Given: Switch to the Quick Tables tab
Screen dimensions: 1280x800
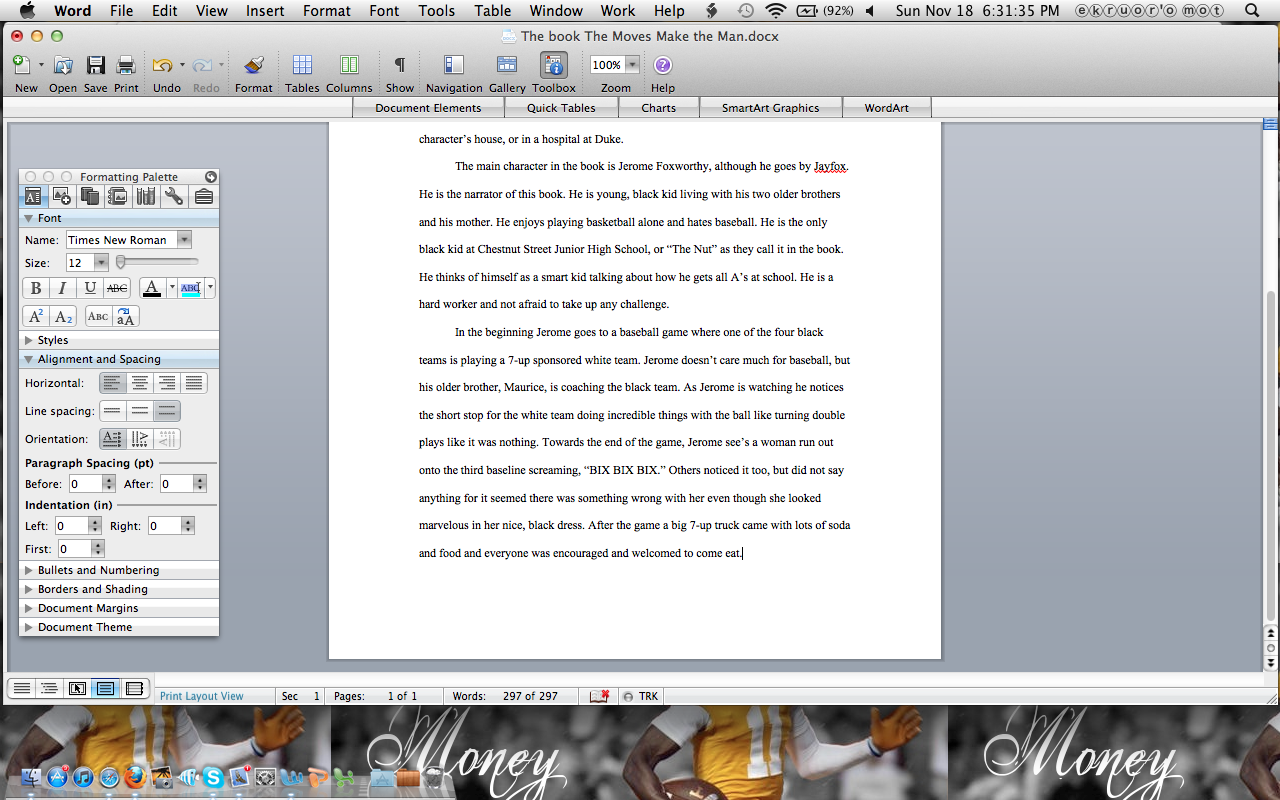Looking at the screenshot, I should click(x=561, y=108).
